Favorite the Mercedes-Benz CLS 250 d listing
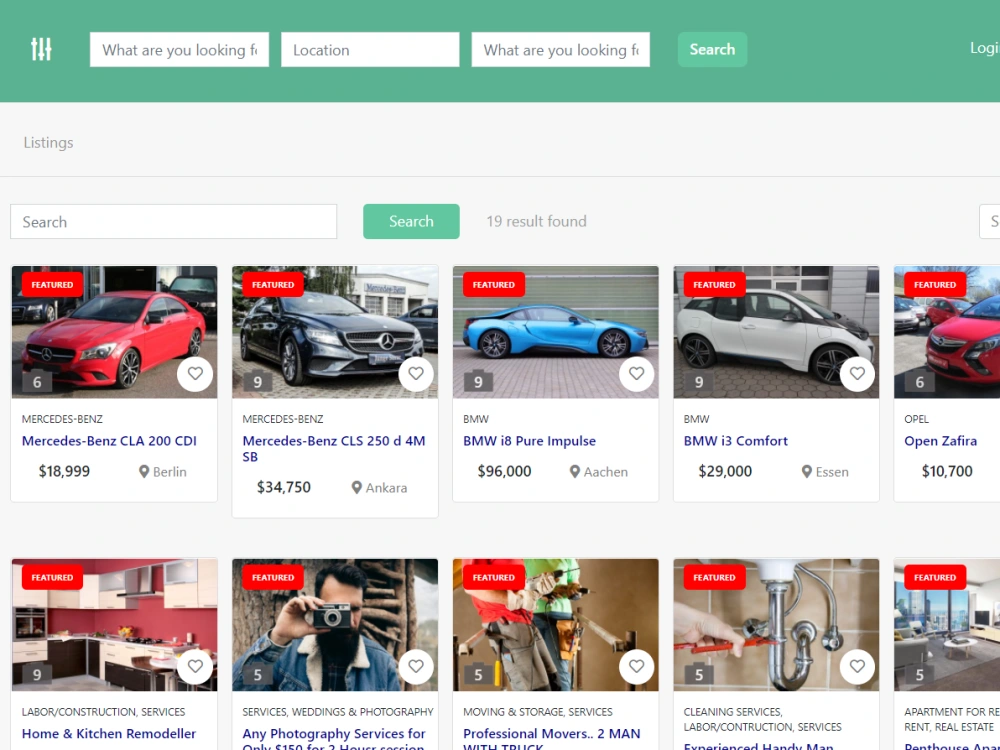Image resolution: width=1000 pixels, height=750 pixels. click(x=416, y=374)
